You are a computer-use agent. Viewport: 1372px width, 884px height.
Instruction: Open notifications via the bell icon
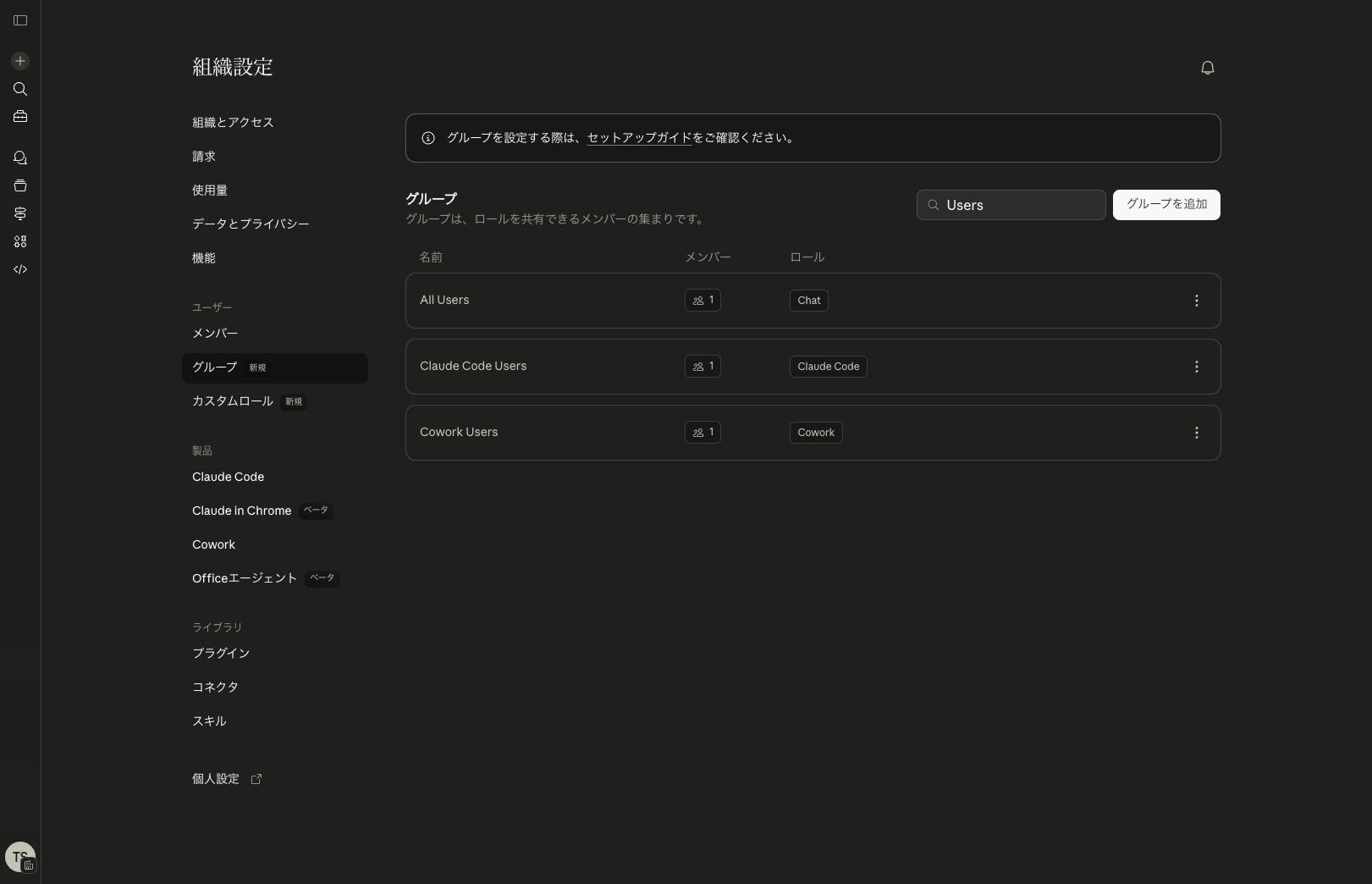tap(1208, 67)
